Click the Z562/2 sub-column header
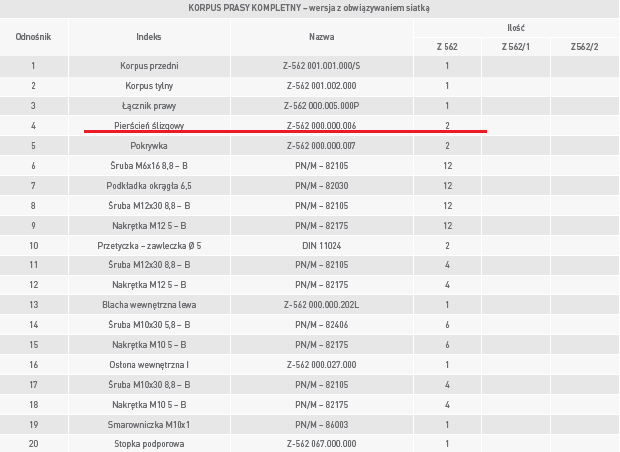The image size is (620, 452). 584,47
